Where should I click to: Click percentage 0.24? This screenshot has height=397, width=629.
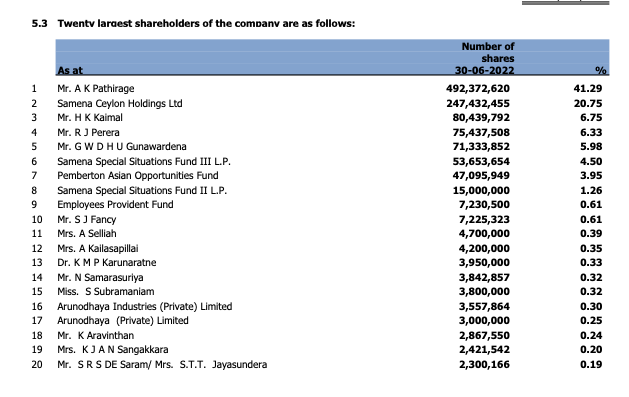pyautogui.click(x=591, y=335)
